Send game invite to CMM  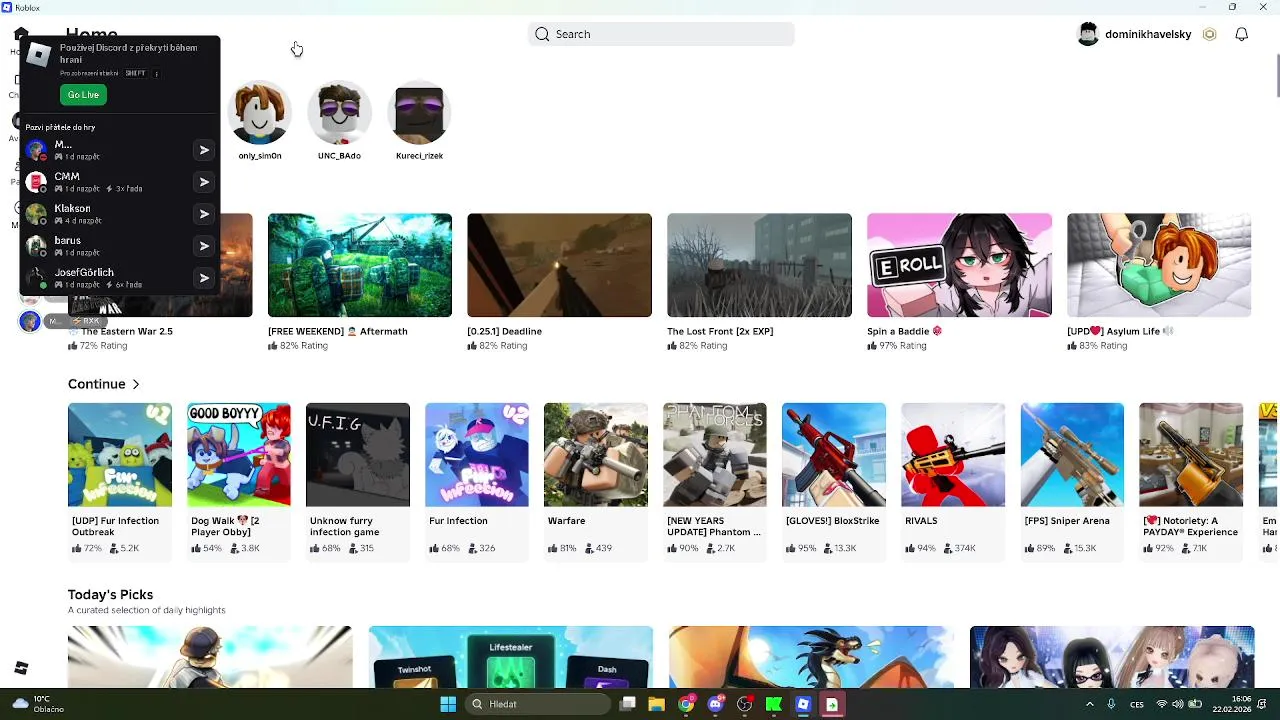[x=204, y=182]
